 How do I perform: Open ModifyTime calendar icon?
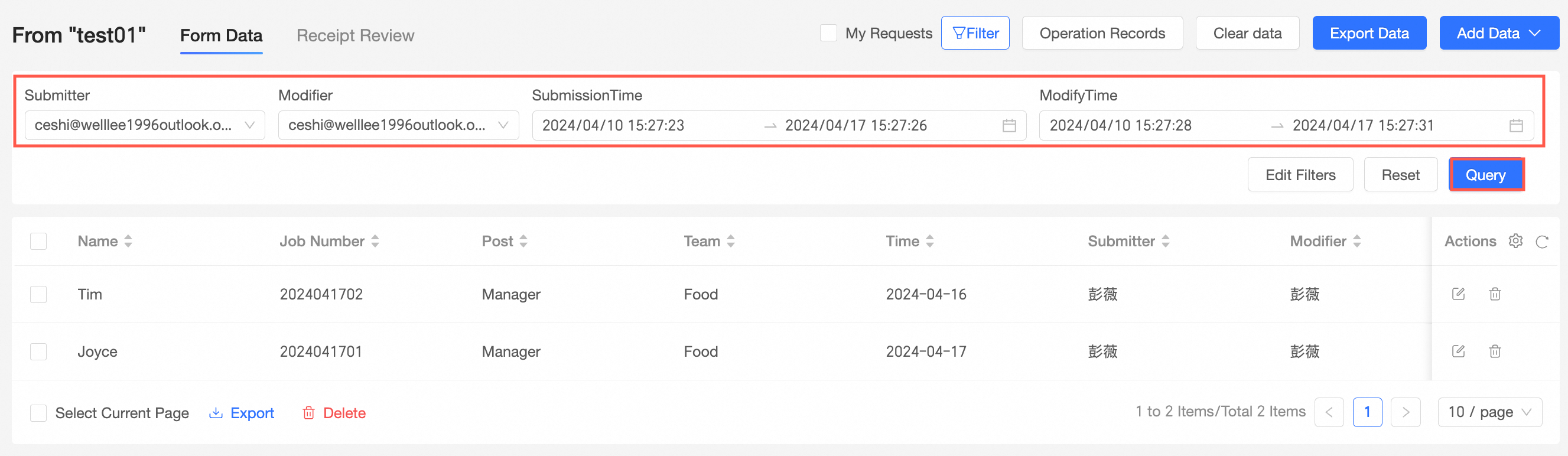(1515, 125)
